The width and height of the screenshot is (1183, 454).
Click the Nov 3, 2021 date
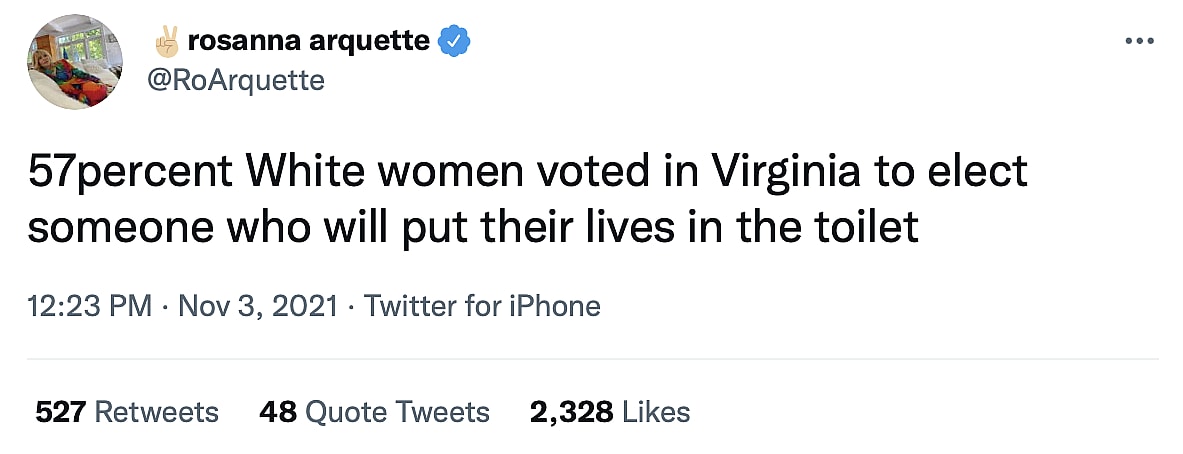[257, 305]
